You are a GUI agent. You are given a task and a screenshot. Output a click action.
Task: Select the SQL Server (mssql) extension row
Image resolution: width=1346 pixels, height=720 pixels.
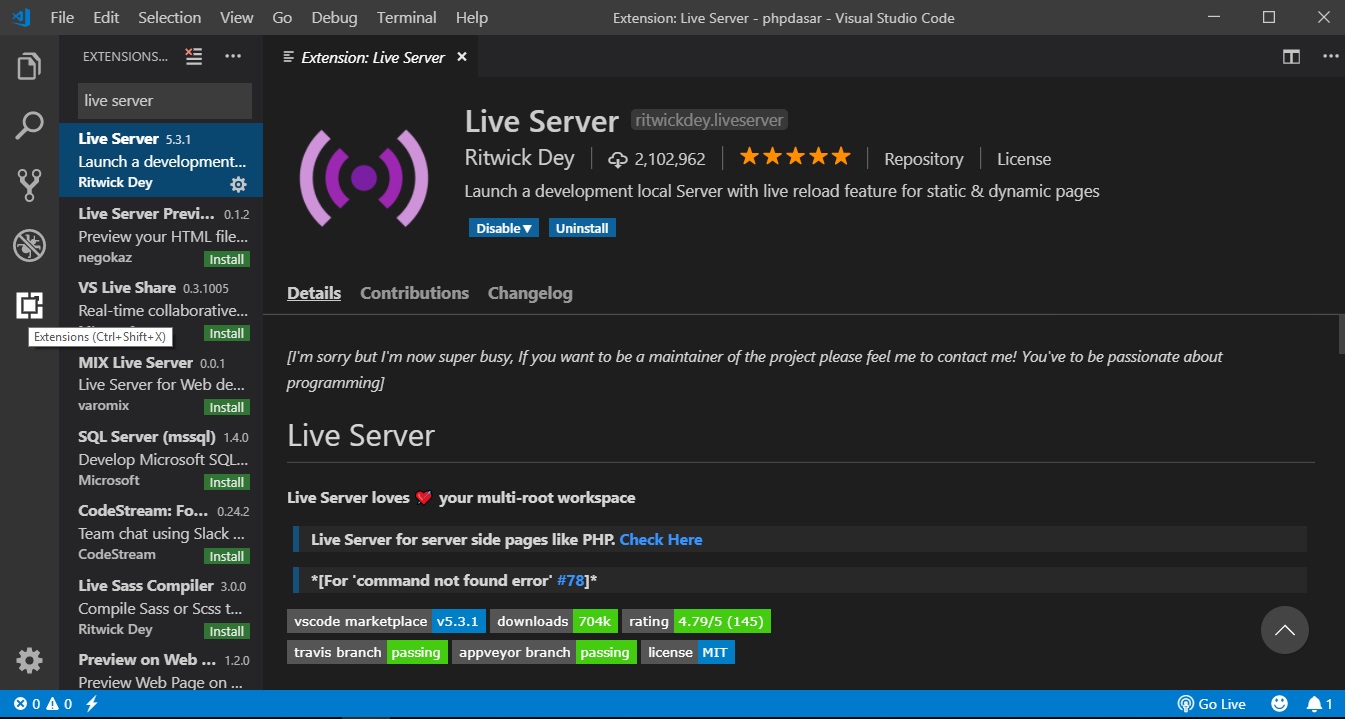(161, 458)
